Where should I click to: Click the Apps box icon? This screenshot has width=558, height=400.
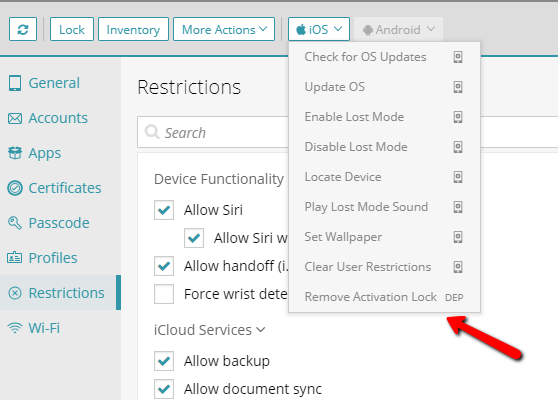pyautogui.click(x=15, y=153)
